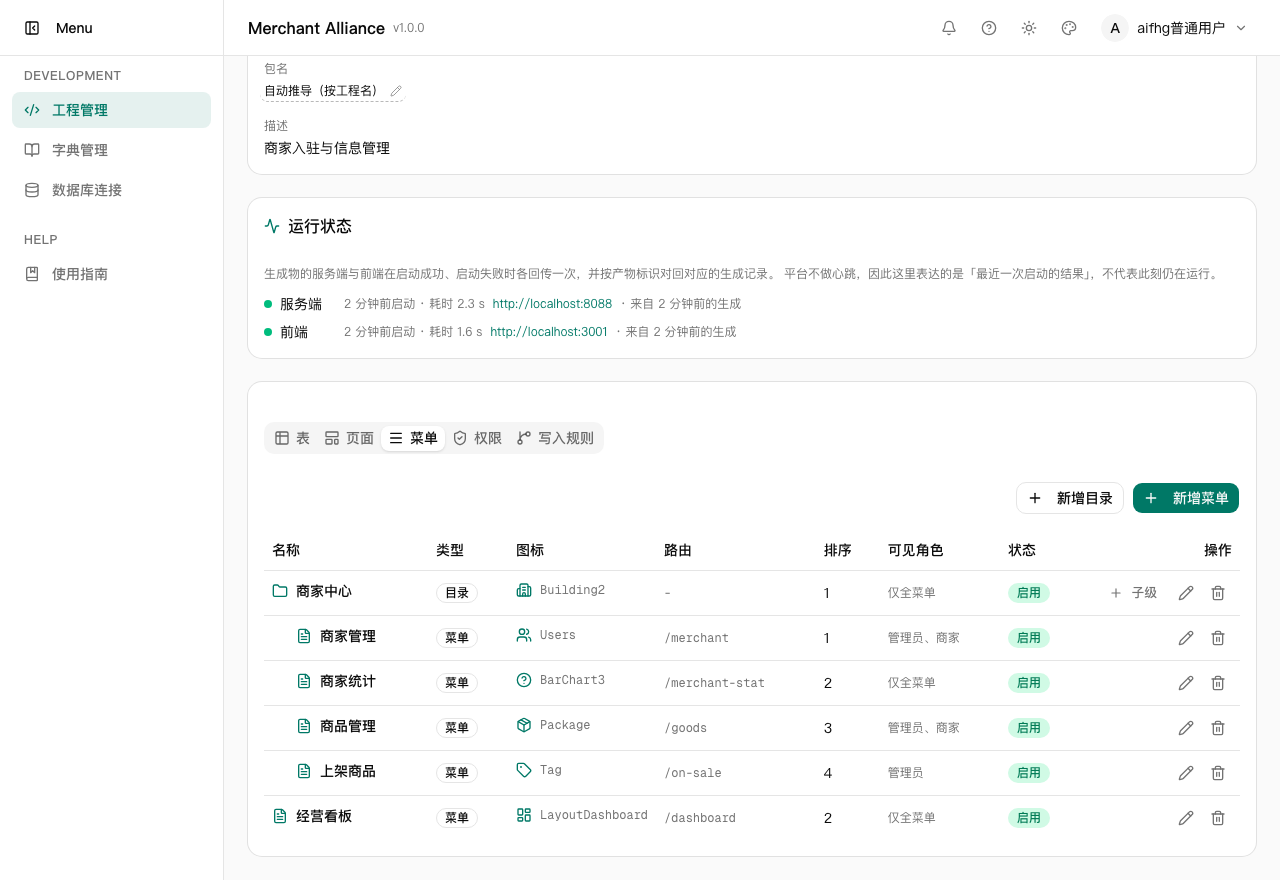Select the 菜单 tab
The width and height of the screenshot is (1280, 880).
click(413, 438)
